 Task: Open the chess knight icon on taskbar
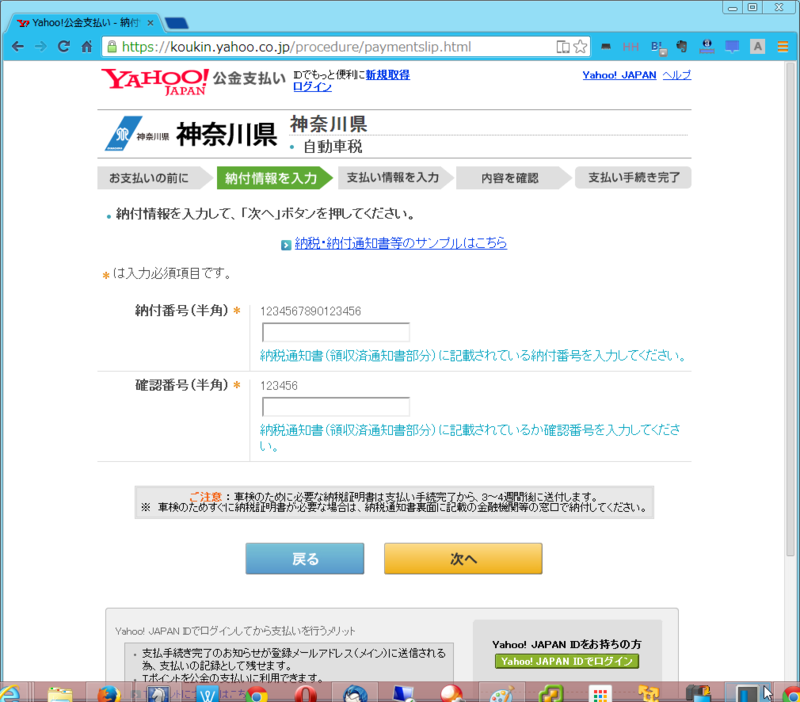[x=157, y=694]
